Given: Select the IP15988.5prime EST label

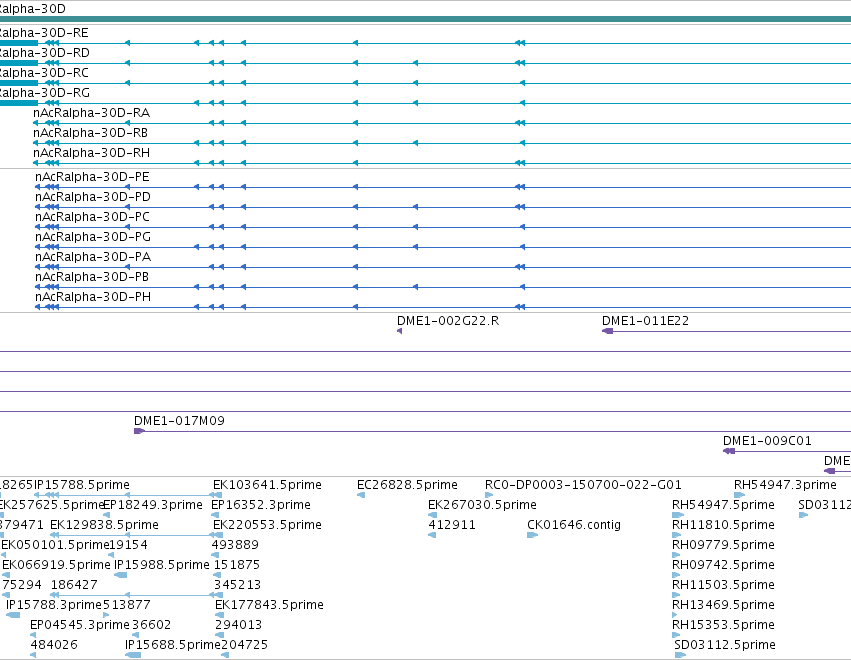Looking at the screenshot, I should coord(162,565).
